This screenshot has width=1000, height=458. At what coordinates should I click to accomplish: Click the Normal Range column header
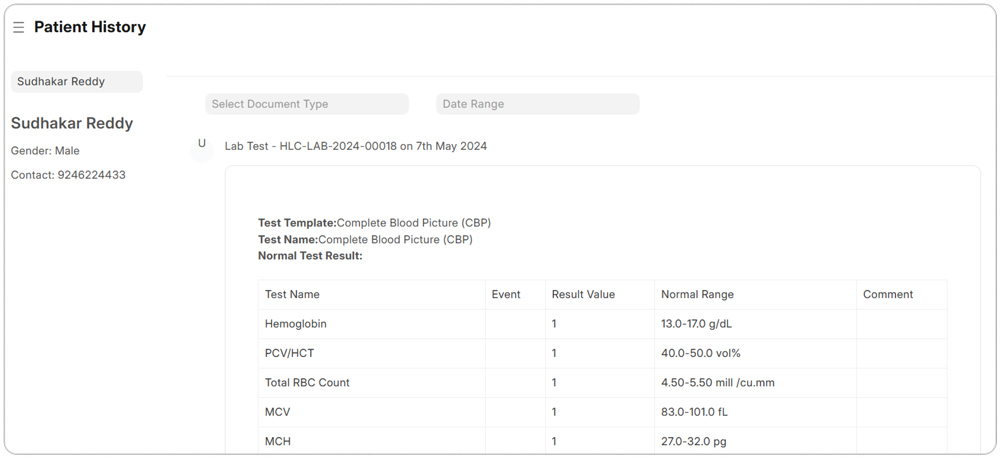coord(697,294)
